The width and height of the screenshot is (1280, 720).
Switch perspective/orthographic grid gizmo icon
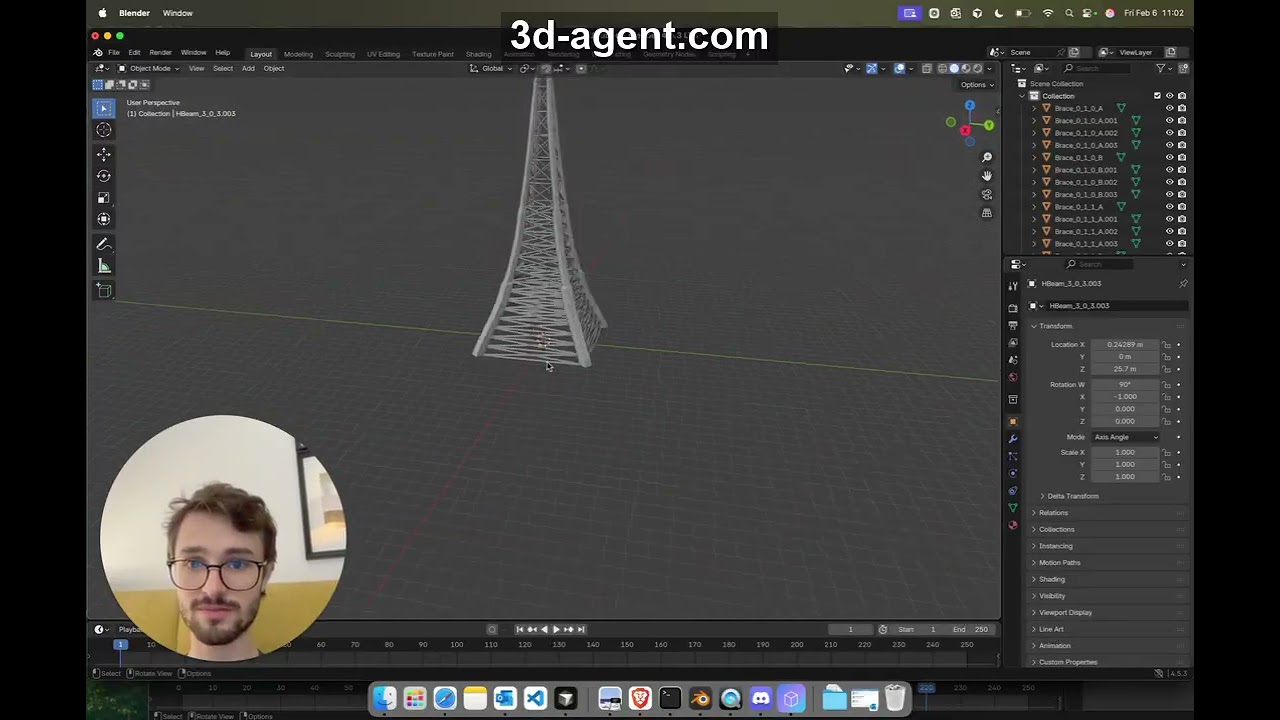(987, 213)
